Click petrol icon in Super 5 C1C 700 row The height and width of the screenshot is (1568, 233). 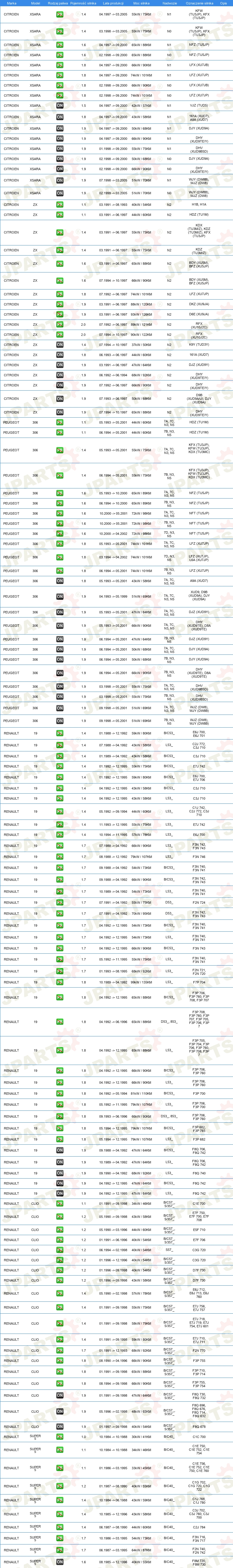60,1437
